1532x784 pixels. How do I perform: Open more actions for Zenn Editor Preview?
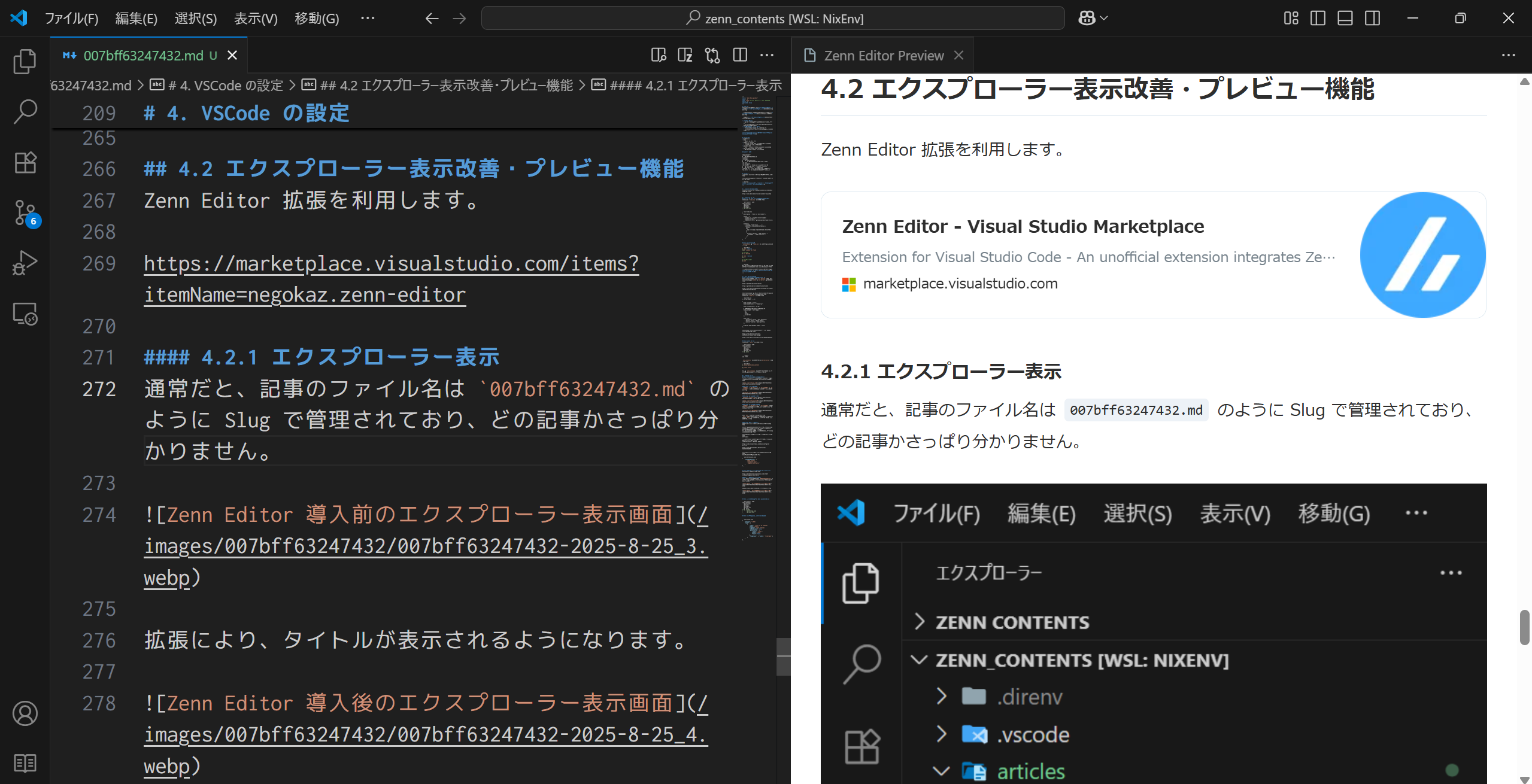click(x=1508, y=55)
